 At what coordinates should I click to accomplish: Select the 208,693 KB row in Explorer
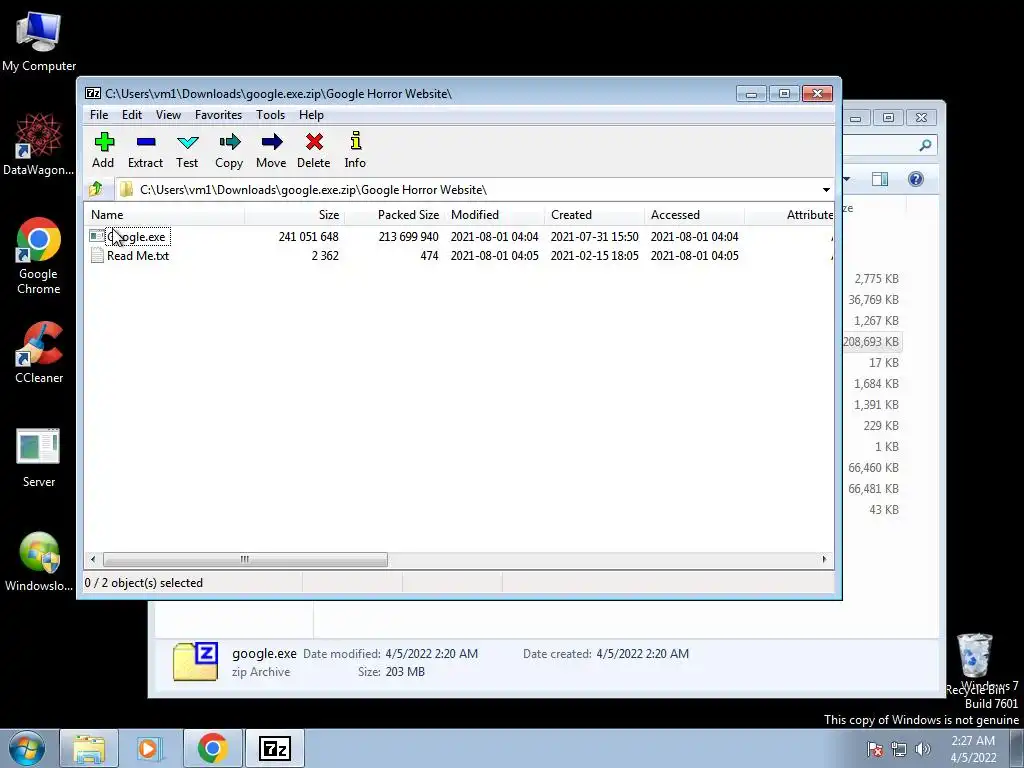pos(871,342)
